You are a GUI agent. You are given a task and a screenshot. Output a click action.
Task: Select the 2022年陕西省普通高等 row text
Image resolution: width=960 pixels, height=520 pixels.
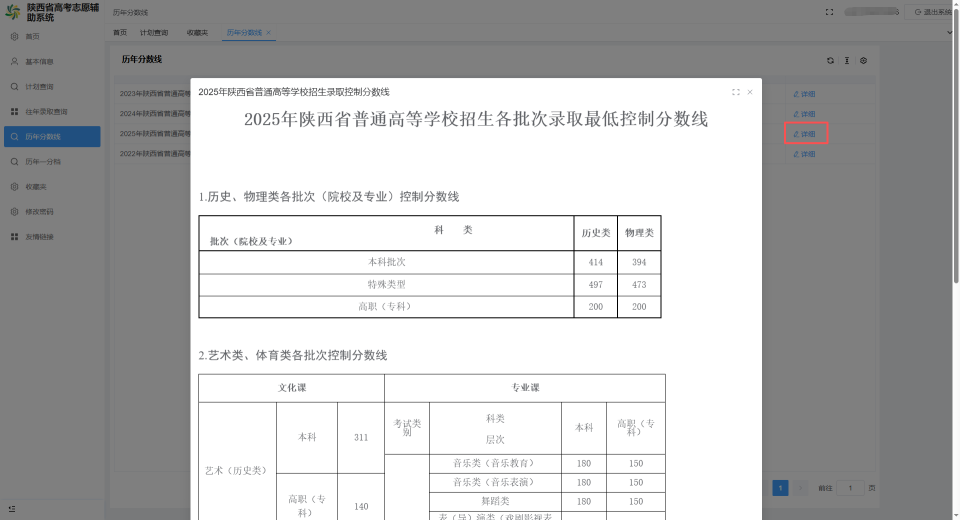155,154
